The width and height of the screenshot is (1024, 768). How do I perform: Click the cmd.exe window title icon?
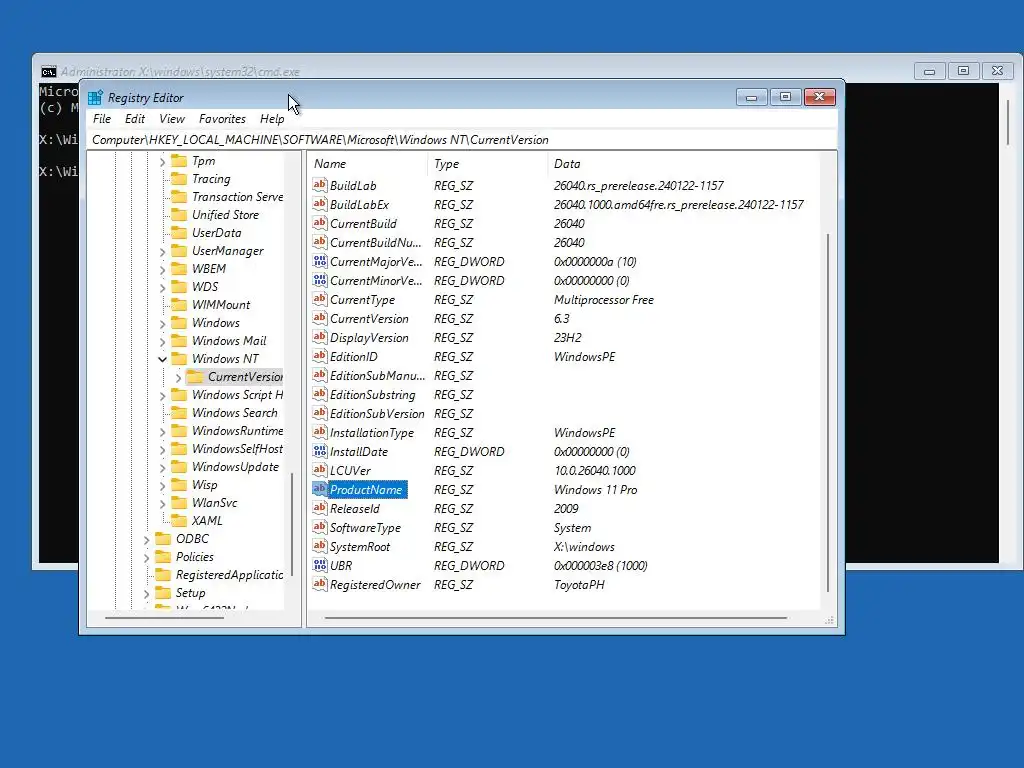pos(48,71)
